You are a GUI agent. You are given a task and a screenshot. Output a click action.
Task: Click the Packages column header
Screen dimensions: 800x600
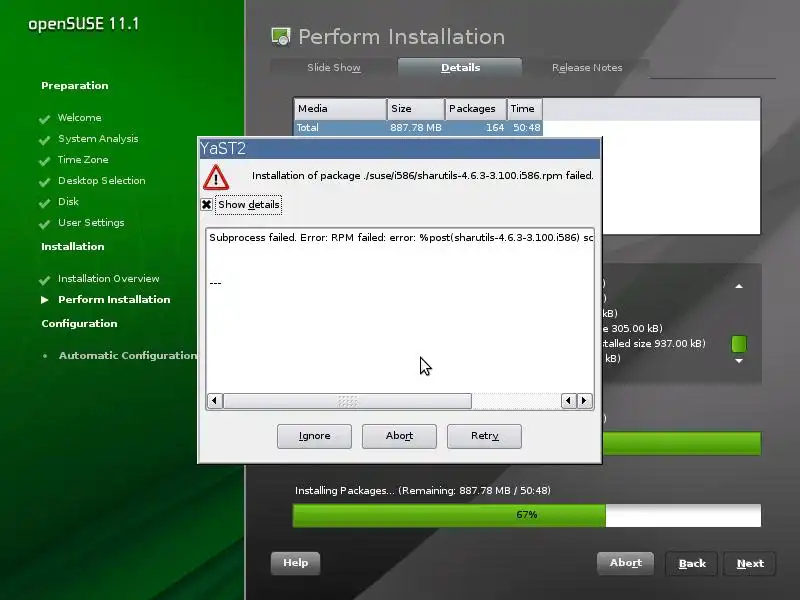(x=476, y=109)
